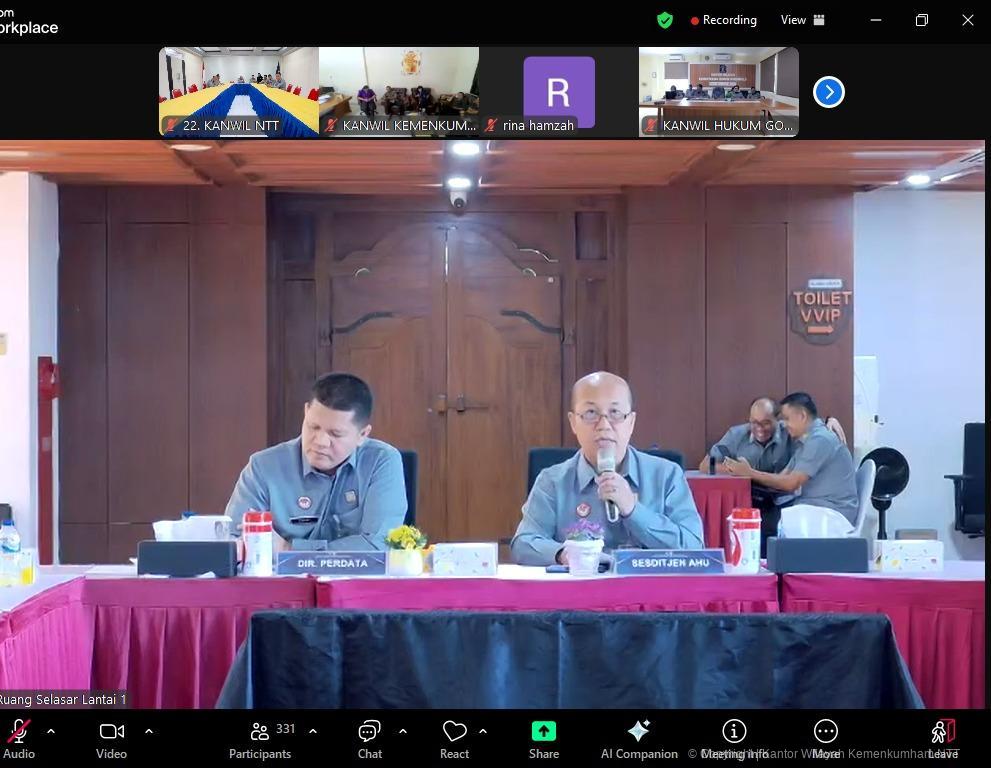Click the green Share screen button

[x=544, y=738]
